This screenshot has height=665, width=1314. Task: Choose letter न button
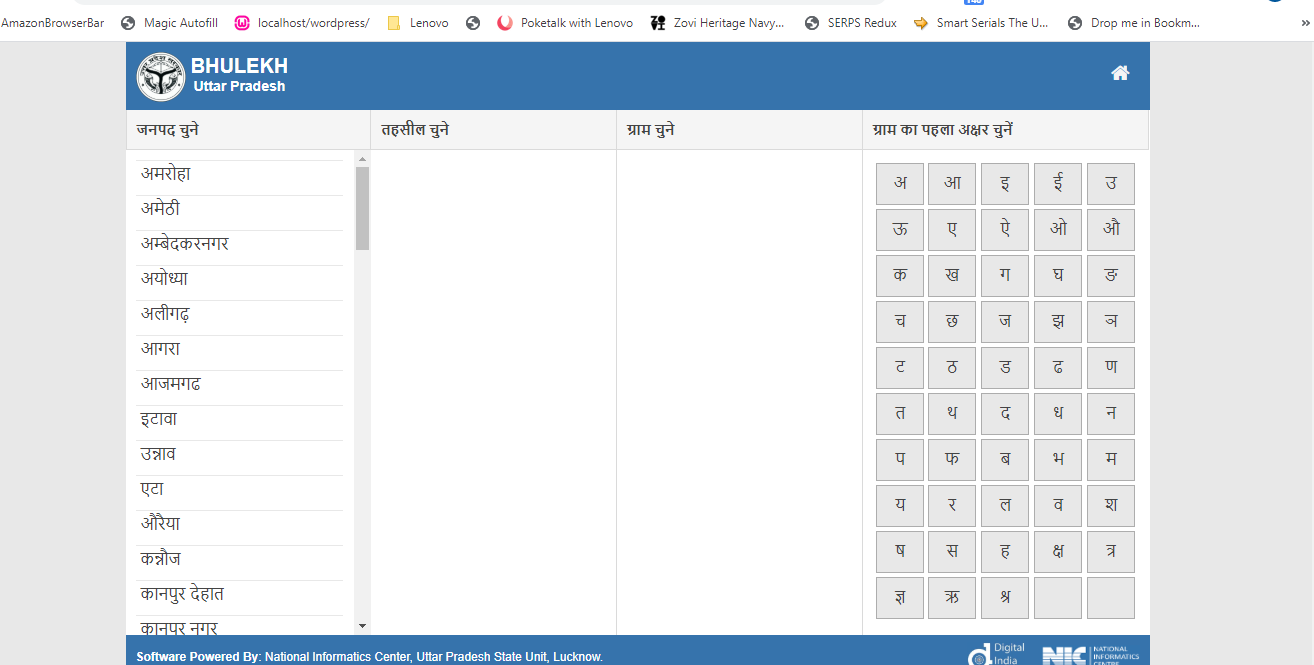coord(1111,414)
